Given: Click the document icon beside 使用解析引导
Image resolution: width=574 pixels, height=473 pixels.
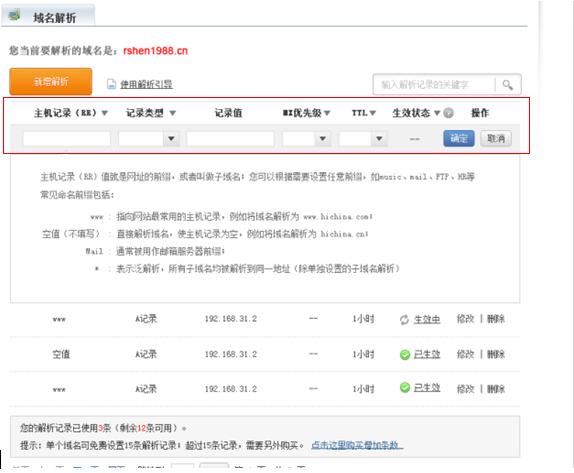Looking at the screenshot, I should coord(111,84).
